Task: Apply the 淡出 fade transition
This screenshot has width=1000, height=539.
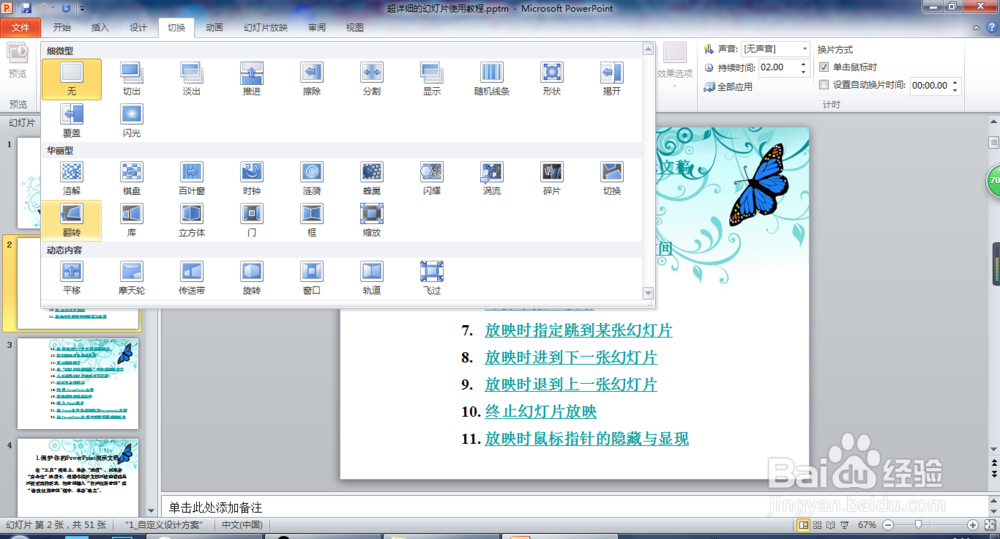Action: pos(191,79)
